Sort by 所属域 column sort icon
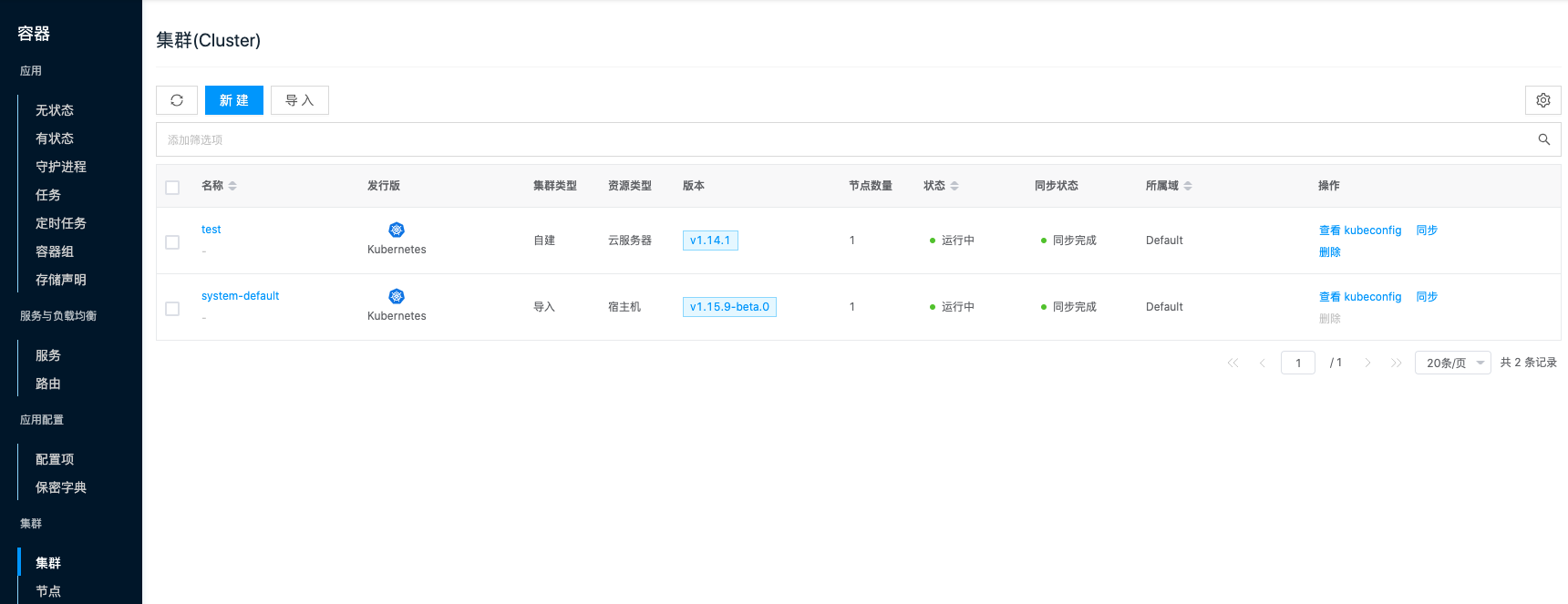The width and height of the screenshot is (1568, 604). point(1188,186)
